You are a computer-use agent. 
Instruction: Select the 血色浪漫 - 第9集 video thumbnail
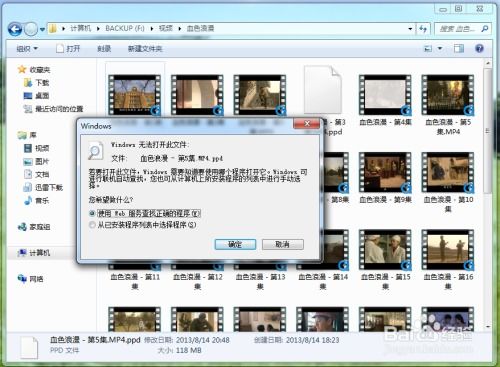(x=385, y=173)
